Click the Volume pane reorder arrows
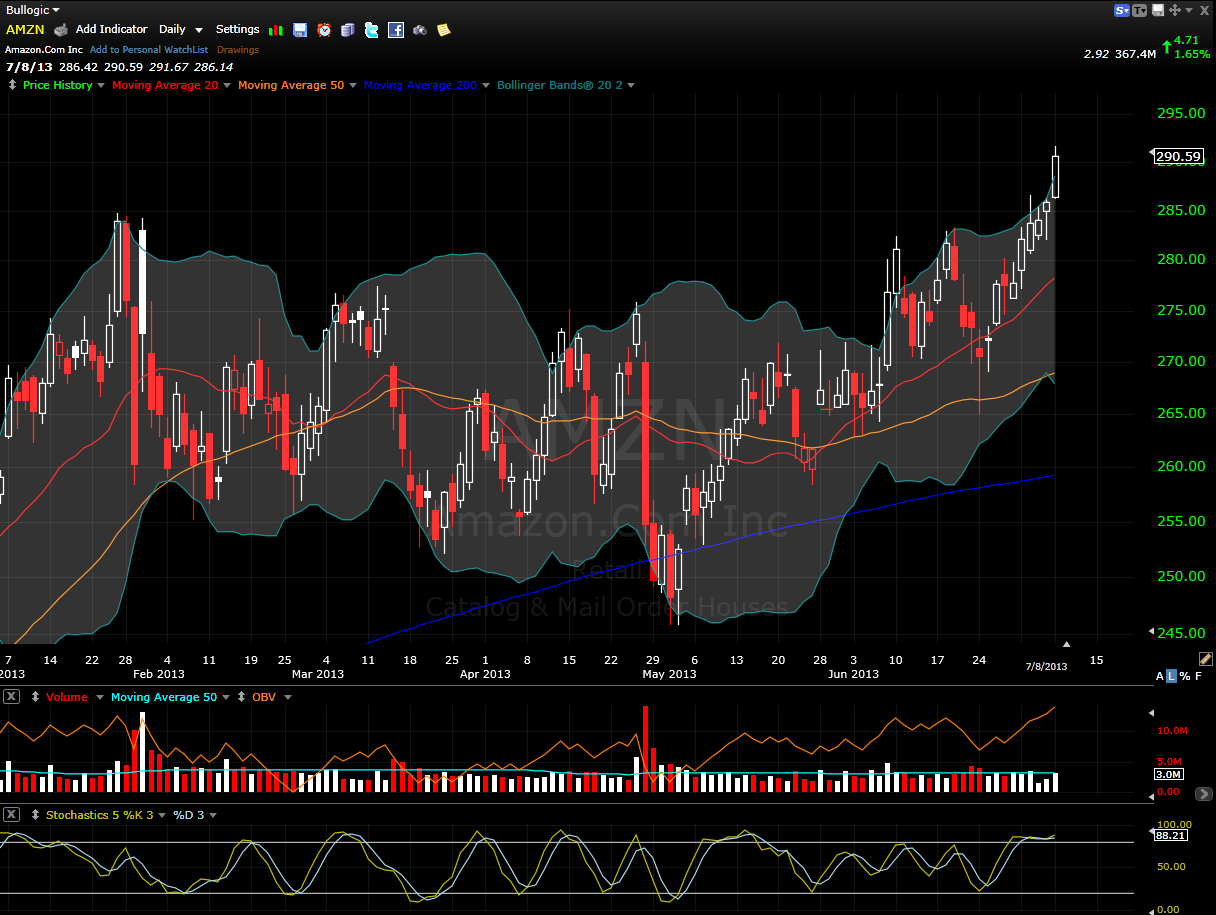 point(35,697)
